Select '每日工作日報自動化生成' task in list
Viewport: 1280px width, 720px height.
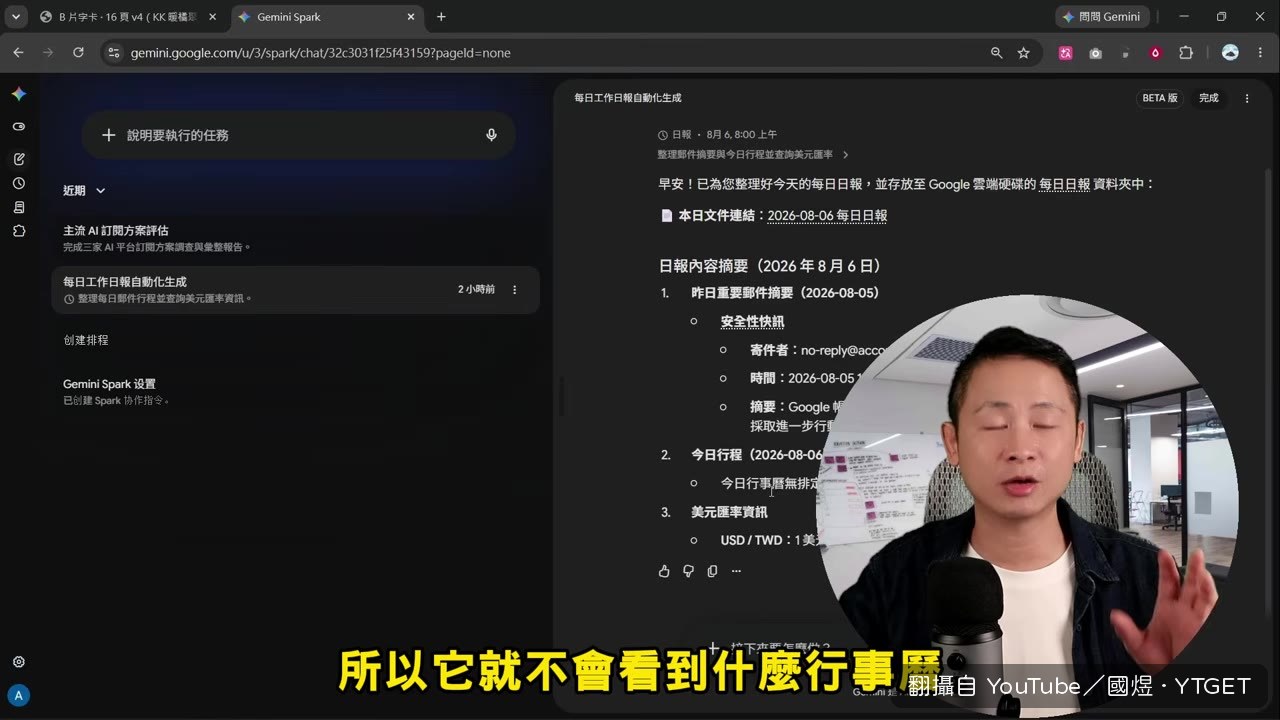[295, 290]
